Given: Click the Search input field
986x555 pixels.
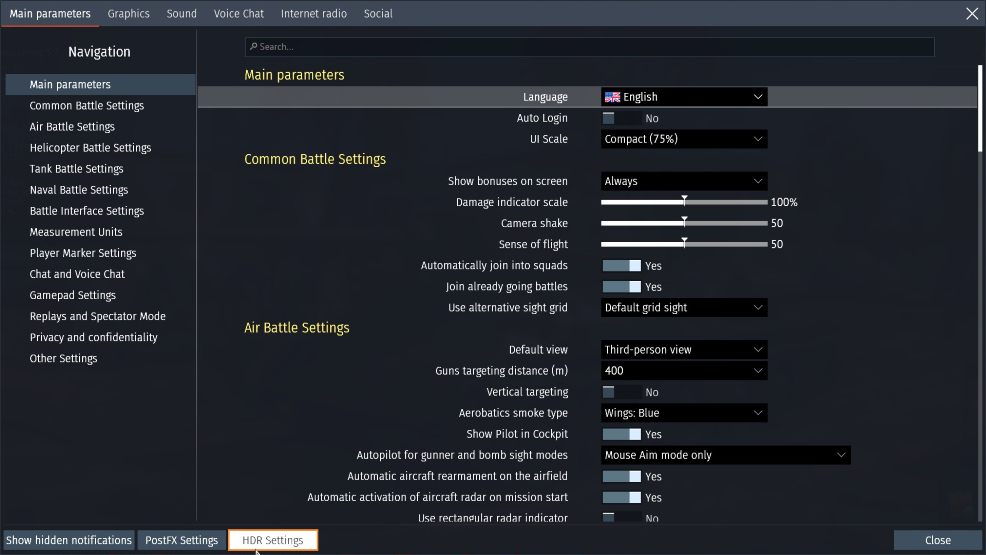Looking at the screenshot, I should coord(589,47).
